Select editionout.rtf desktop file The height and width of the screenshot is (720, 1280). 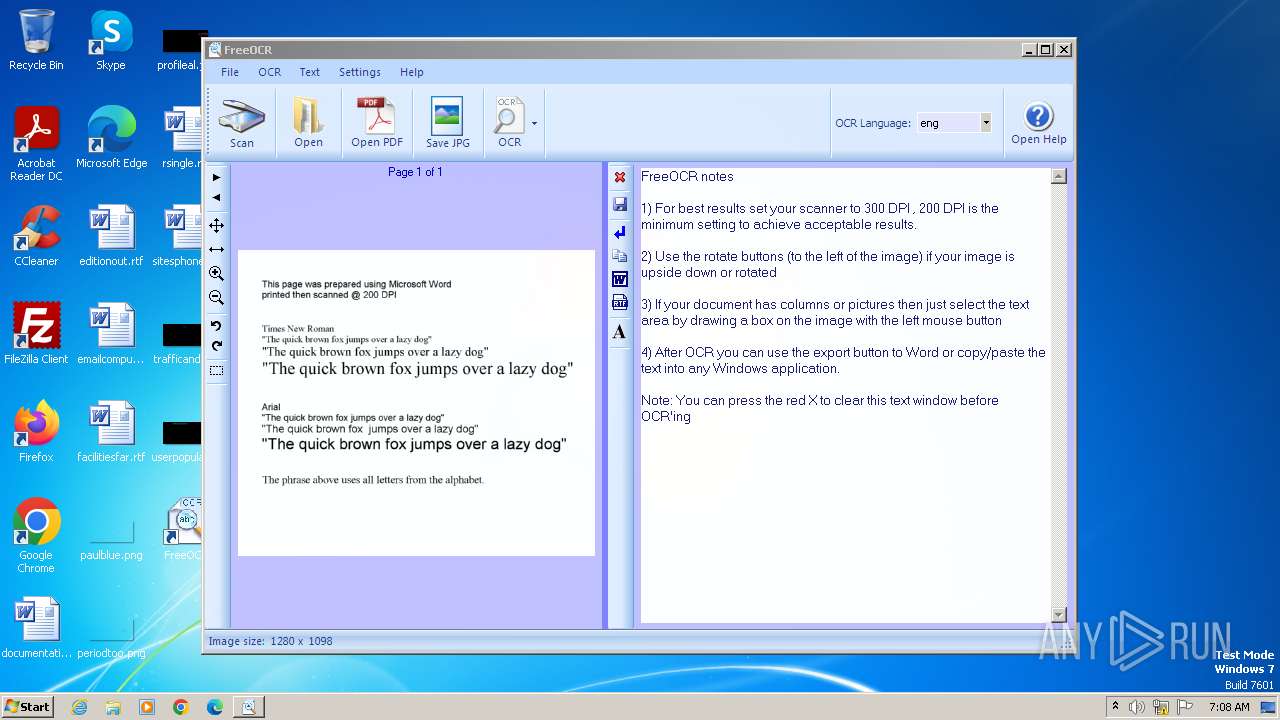(x=111, y=235)
